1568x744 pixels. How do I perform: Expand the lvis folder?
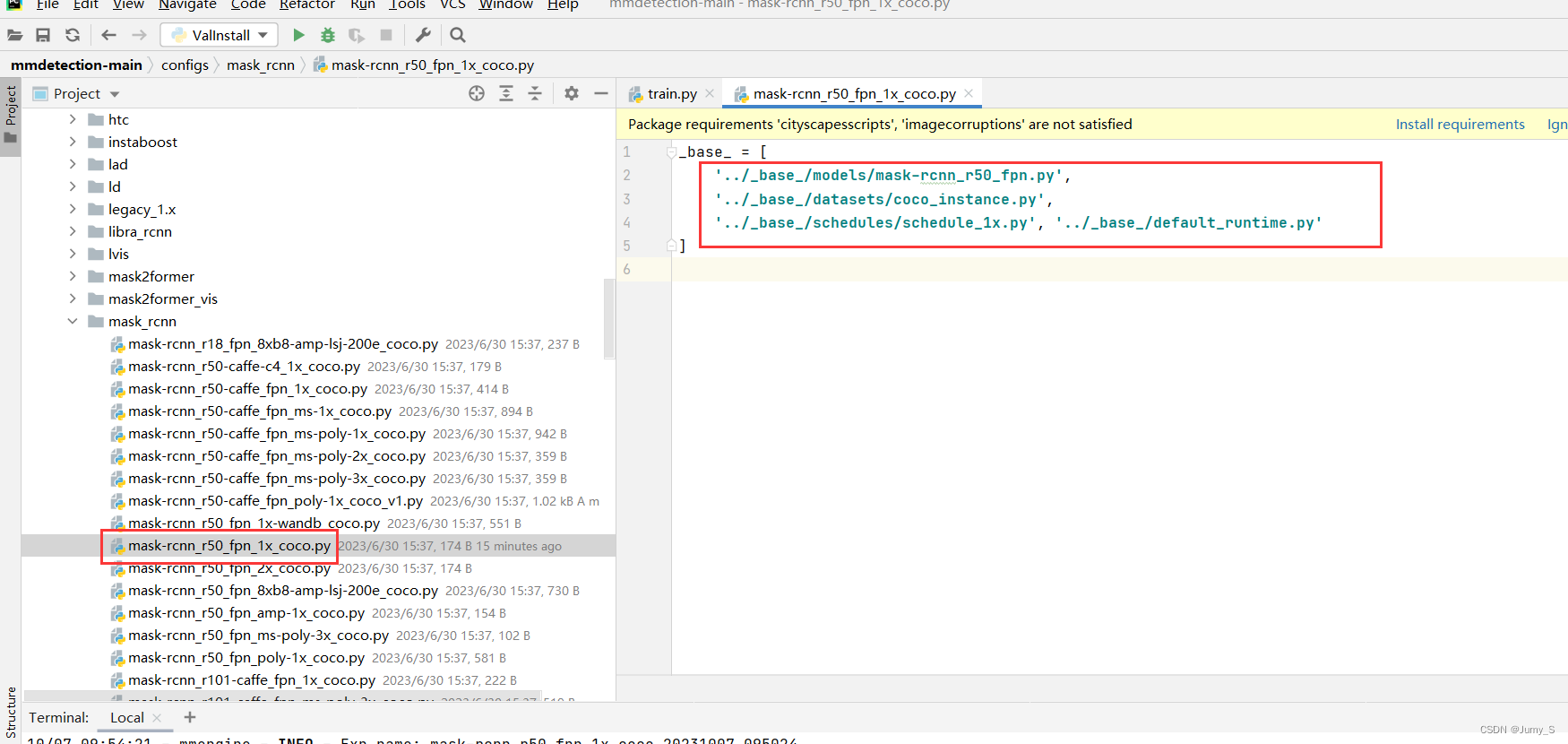point(73,254)
